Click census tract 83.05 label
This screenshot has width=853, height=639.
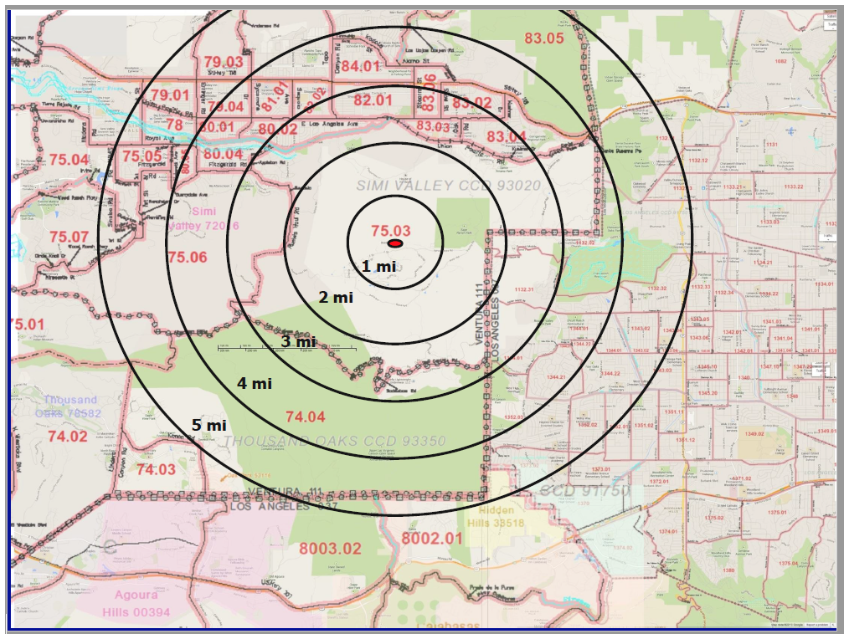[x=544, y=38]
